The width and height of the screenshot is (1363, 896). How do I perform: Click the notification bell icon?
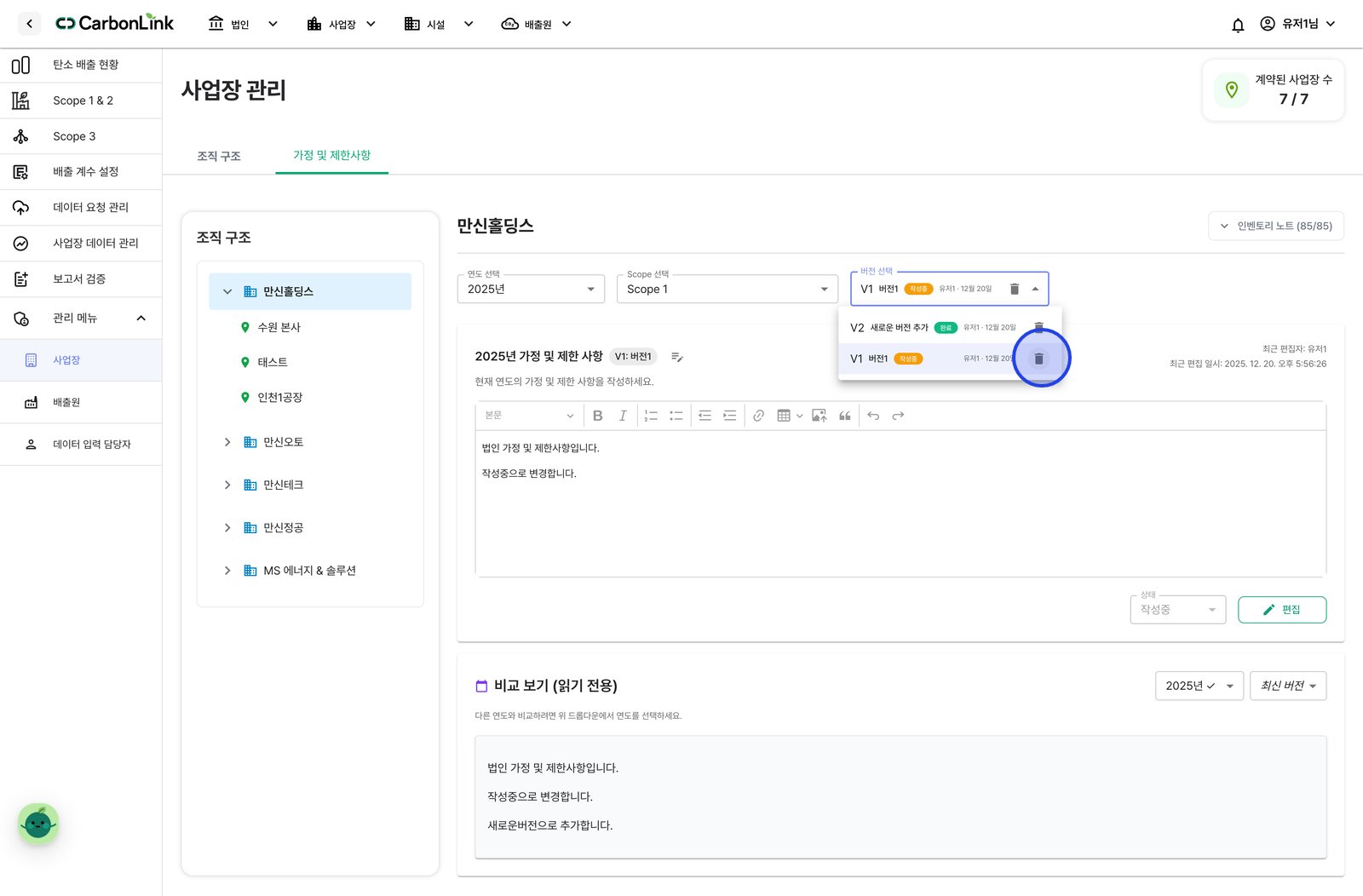coord(1238,25)
